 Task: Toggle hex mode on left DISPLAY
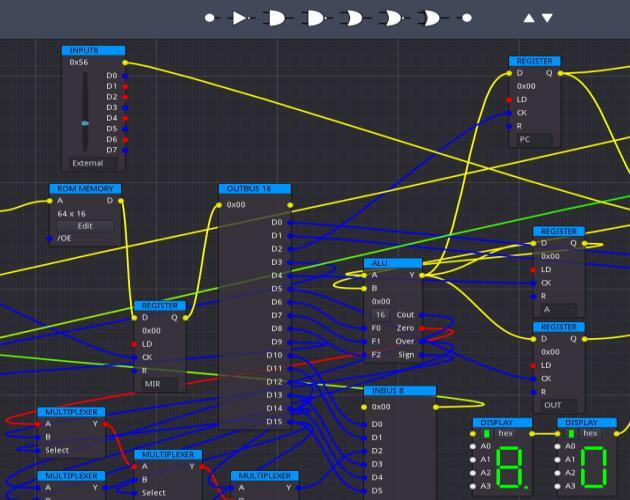486,434
